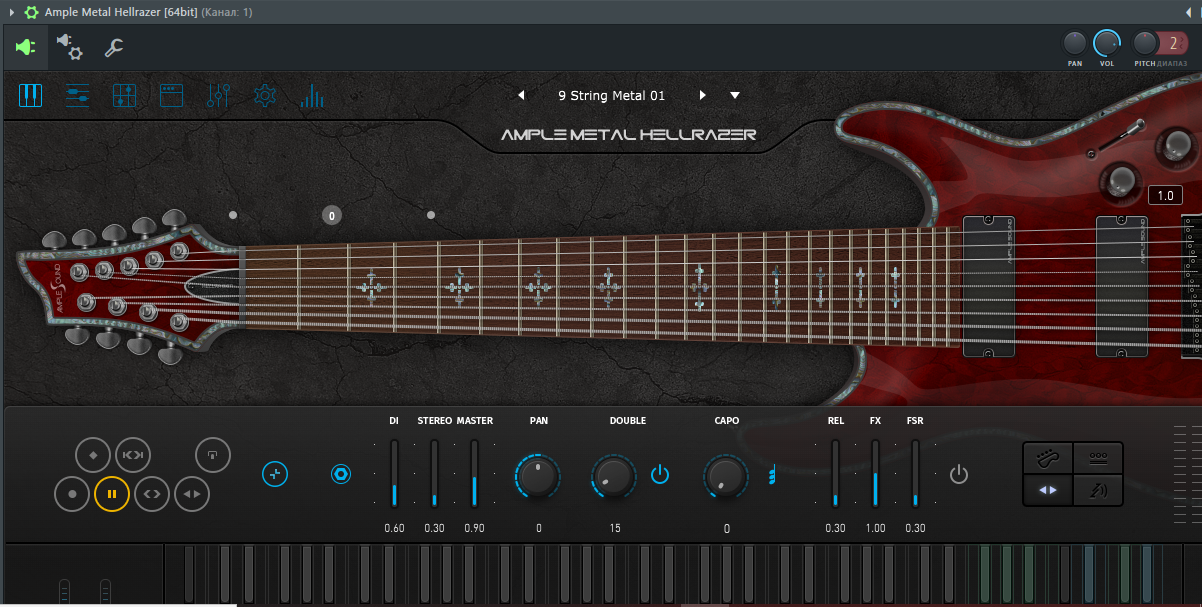Click the record dot circle button

[72, 494]
